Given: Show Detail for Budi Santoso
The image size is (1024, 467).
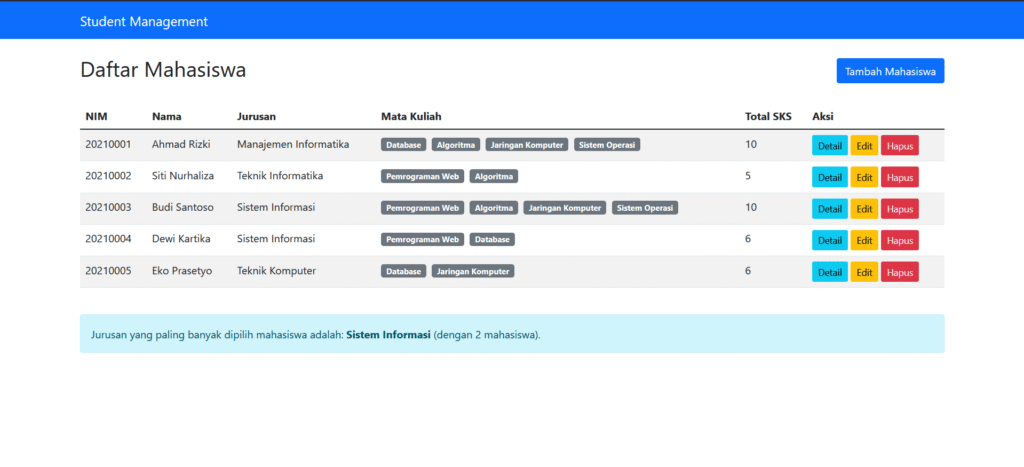Looking at the screenshot, I should [829, 209].
